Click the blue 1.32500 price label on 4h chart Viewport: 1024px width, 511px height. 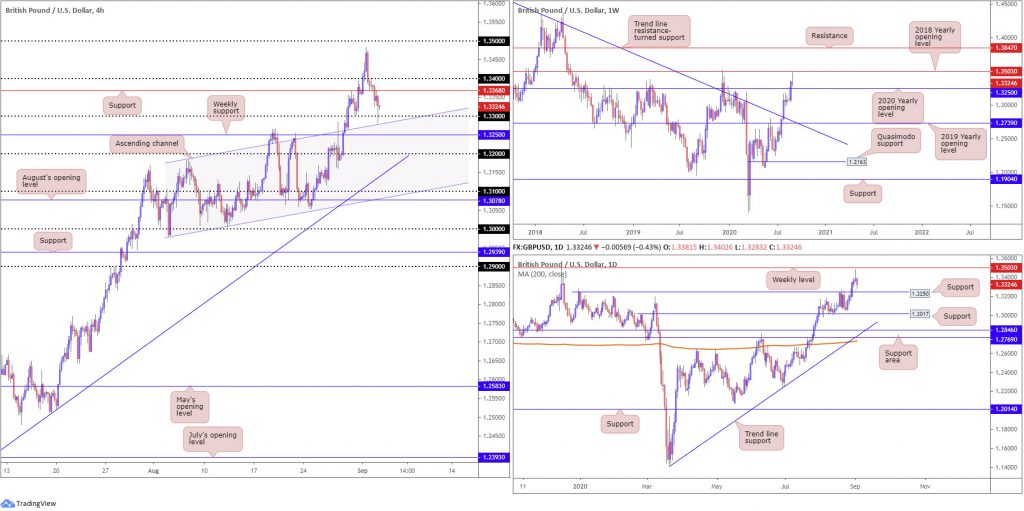(x=492, y=135)
